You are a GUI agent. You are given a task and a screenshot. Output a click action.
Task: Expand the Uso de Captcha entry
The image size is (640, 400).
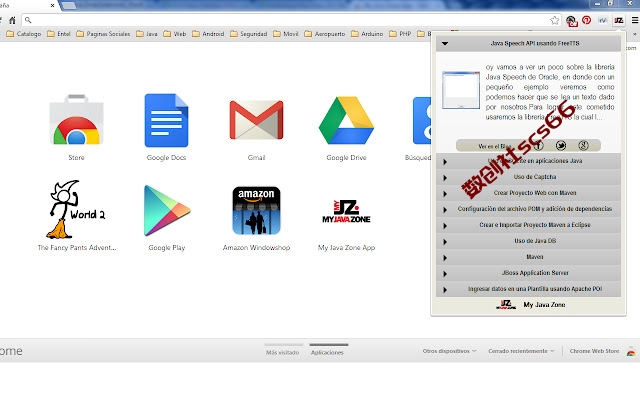click(x=528, y=177)
